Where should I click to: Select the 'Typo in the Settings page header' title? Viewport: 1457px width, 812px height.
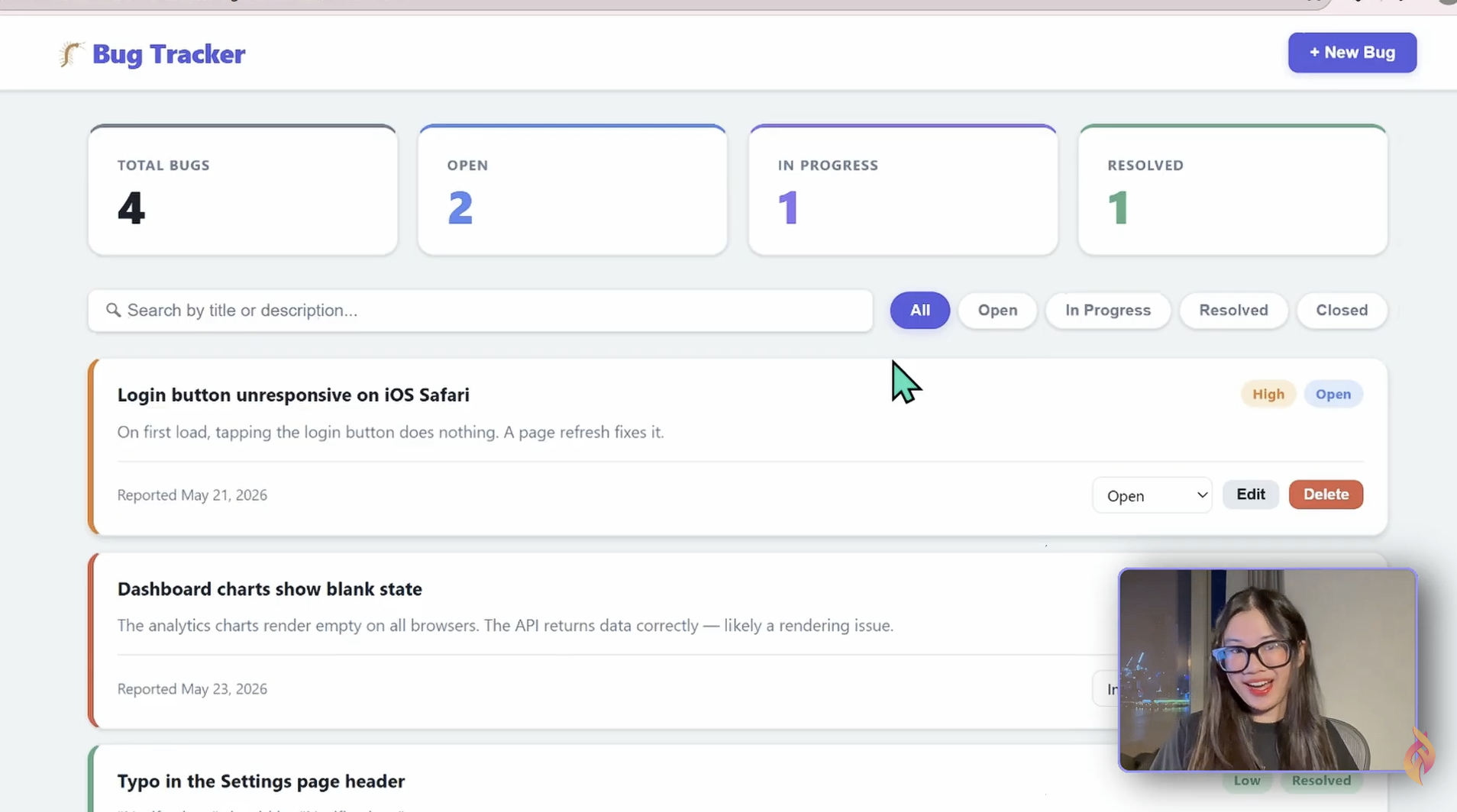[261, 781]
